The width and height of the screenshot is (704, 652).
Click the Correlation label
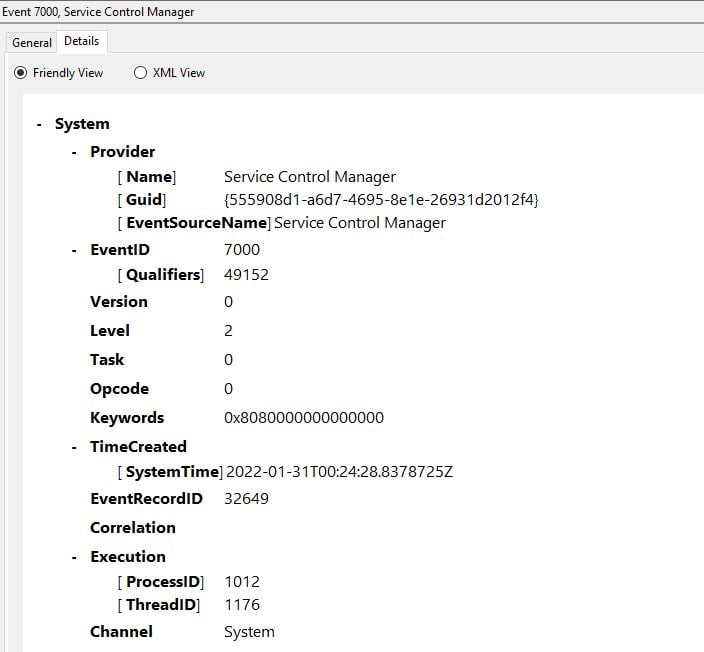coord(133,528)
